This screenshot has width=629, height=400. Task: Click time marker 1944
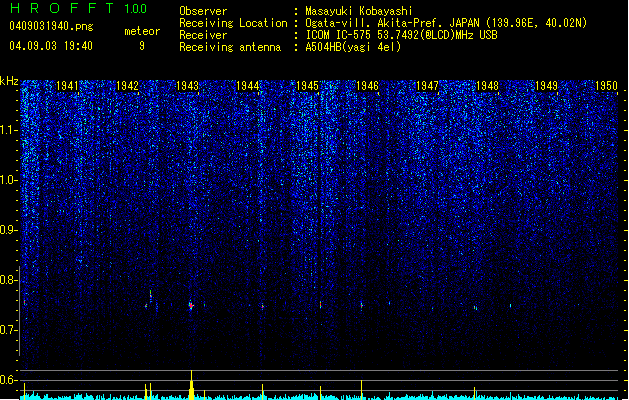pos(248,86)
